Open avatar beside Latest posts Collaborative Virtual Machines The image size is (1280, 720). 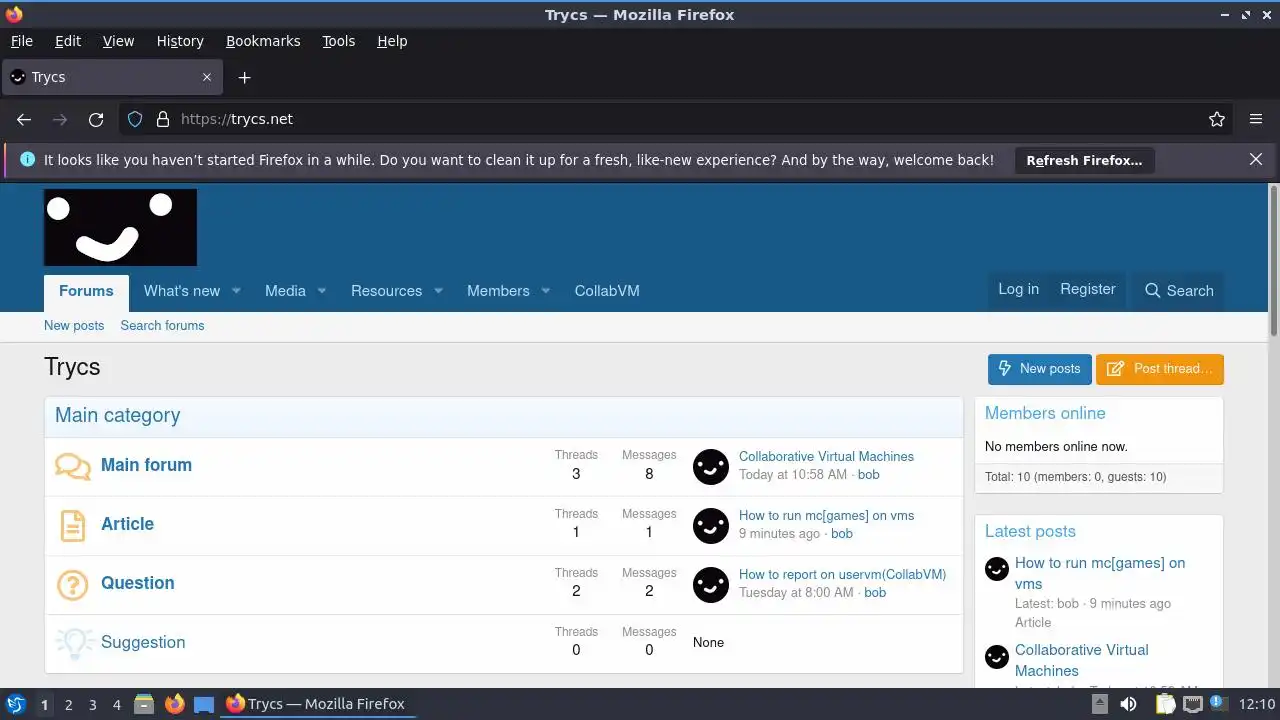pyautogui.click(x=997, y=656)
